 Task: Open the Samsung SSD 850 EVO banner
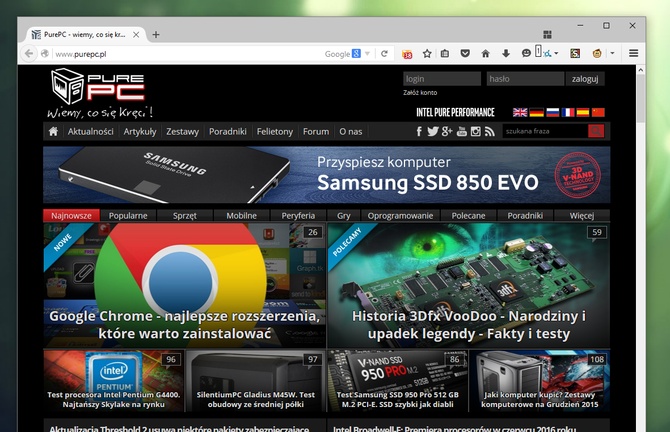pyautogui.click(x=326, y=175)
